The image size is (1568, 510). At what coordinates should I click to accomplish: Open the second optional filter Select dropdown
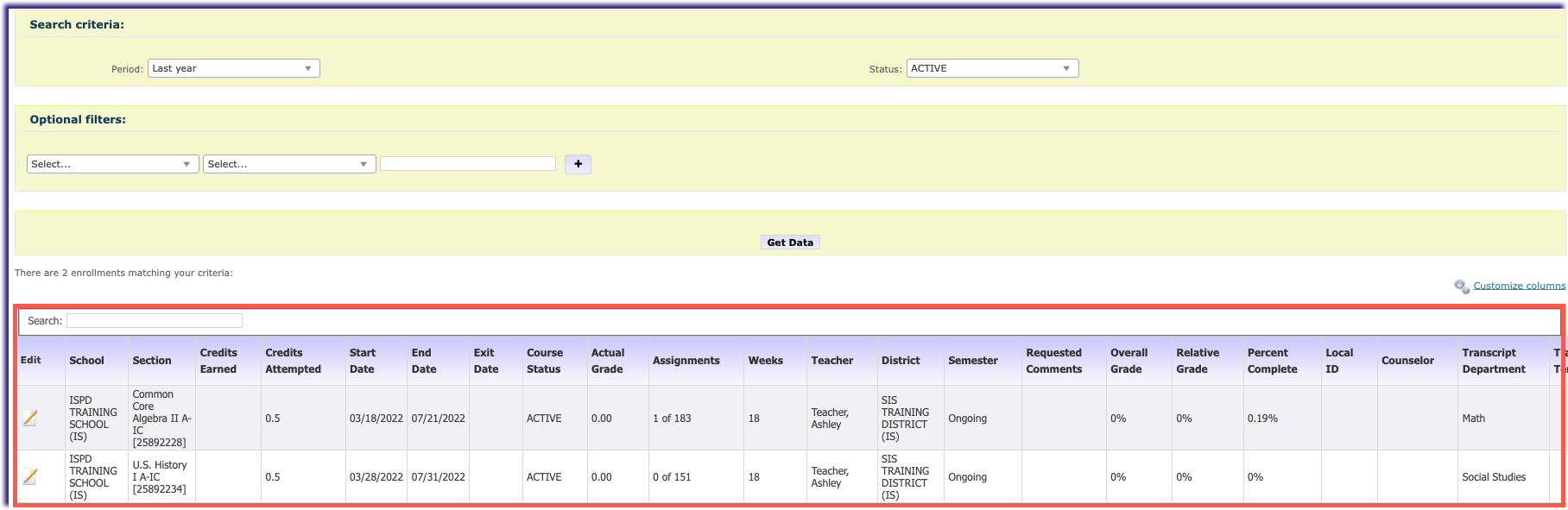click(x=289, y=164)
